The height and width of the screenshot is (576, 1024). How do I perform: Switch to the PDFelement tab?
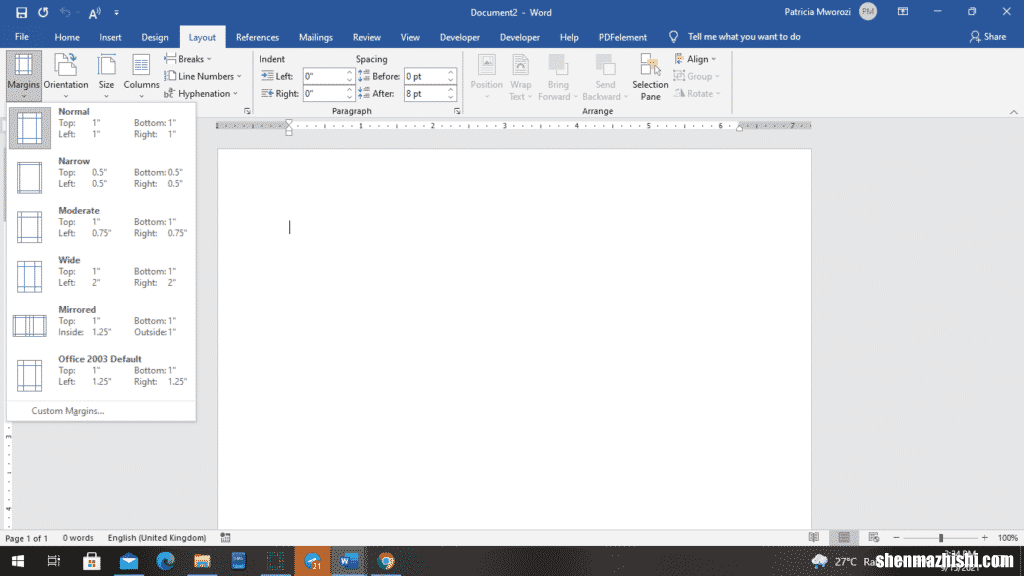click(622, 37)
